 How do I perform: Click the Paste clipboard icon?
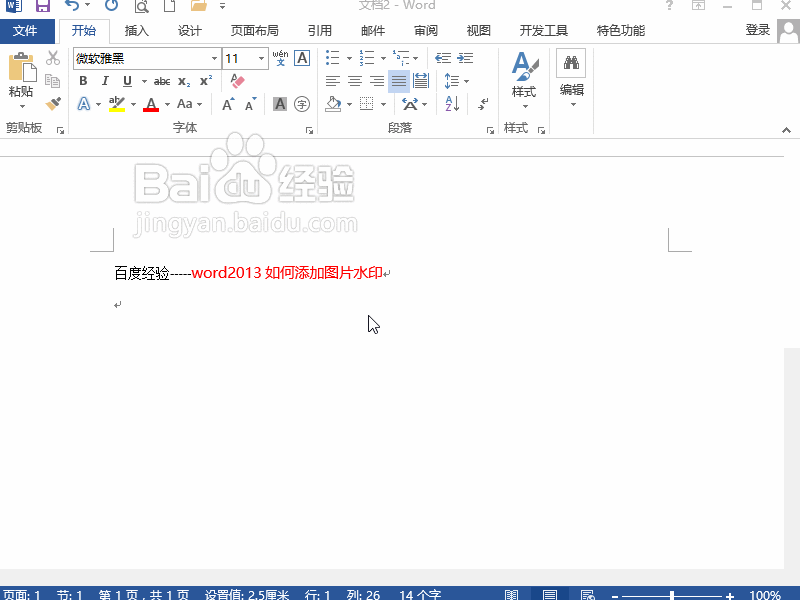click(21, 67)
